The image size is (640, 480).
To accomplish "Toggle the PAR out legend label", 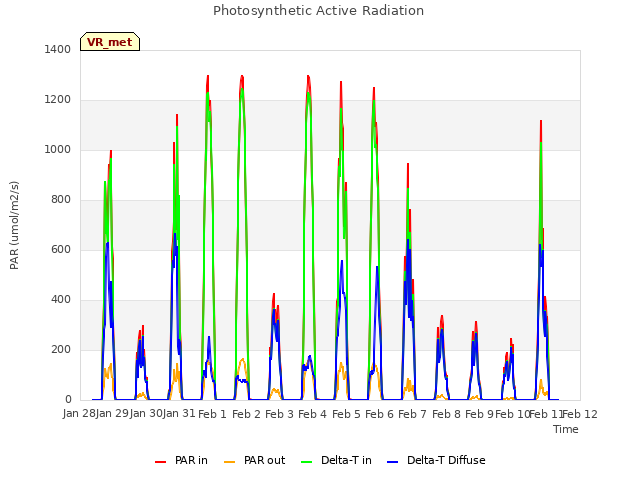I will (x=264, y=460).
